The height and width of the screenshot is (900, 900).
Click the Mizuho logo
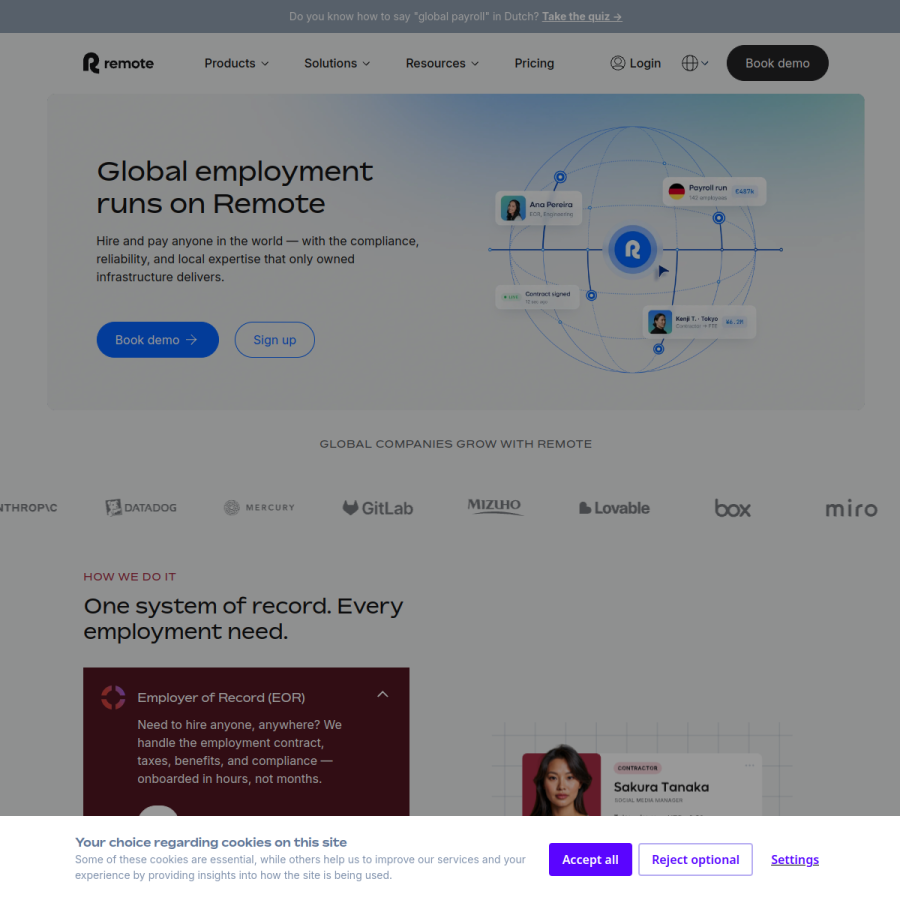point(495,506)
